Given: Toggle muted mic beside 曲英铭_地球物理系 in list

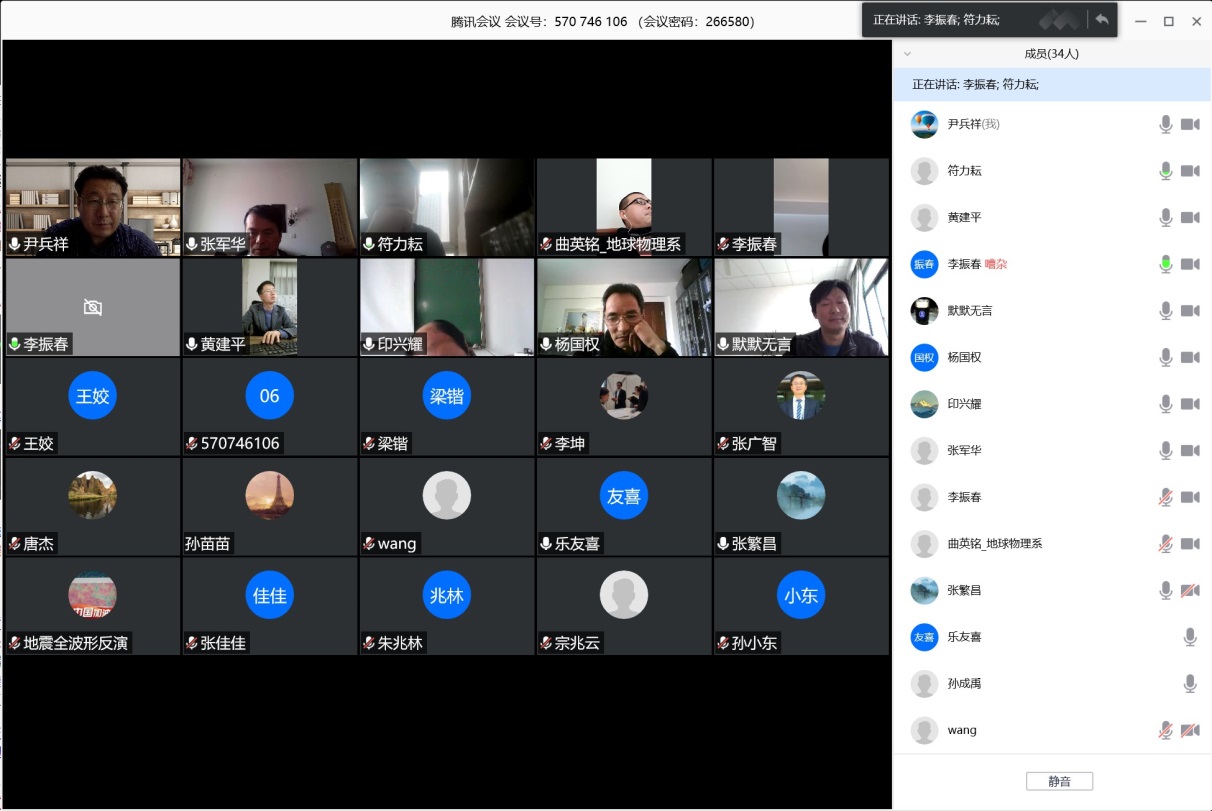Looking at the screenshot, I should click(x=1165, y=544).
